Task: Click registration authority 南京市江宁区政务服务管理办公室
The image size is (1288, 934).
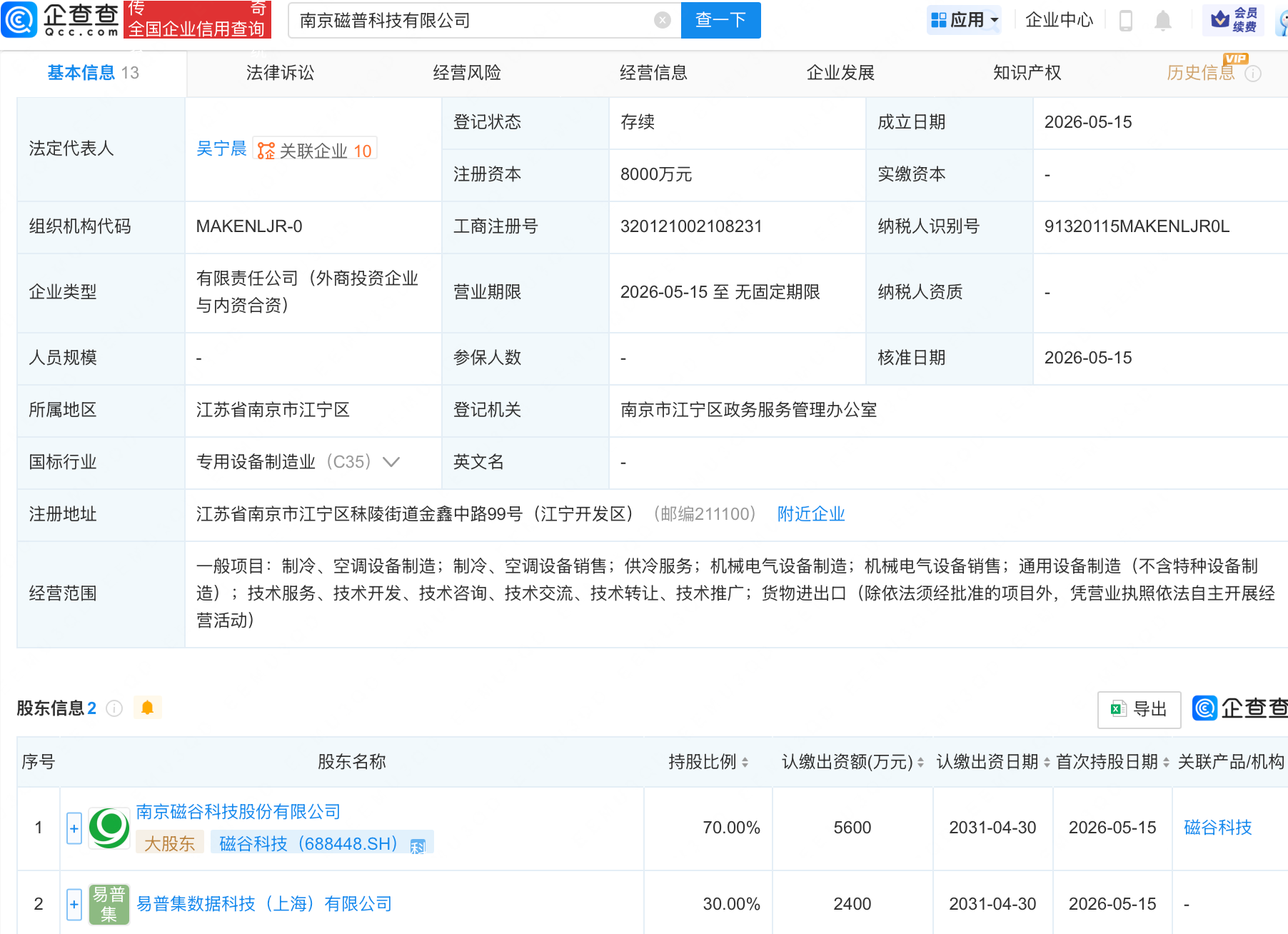Action: [x=748, y=410]
